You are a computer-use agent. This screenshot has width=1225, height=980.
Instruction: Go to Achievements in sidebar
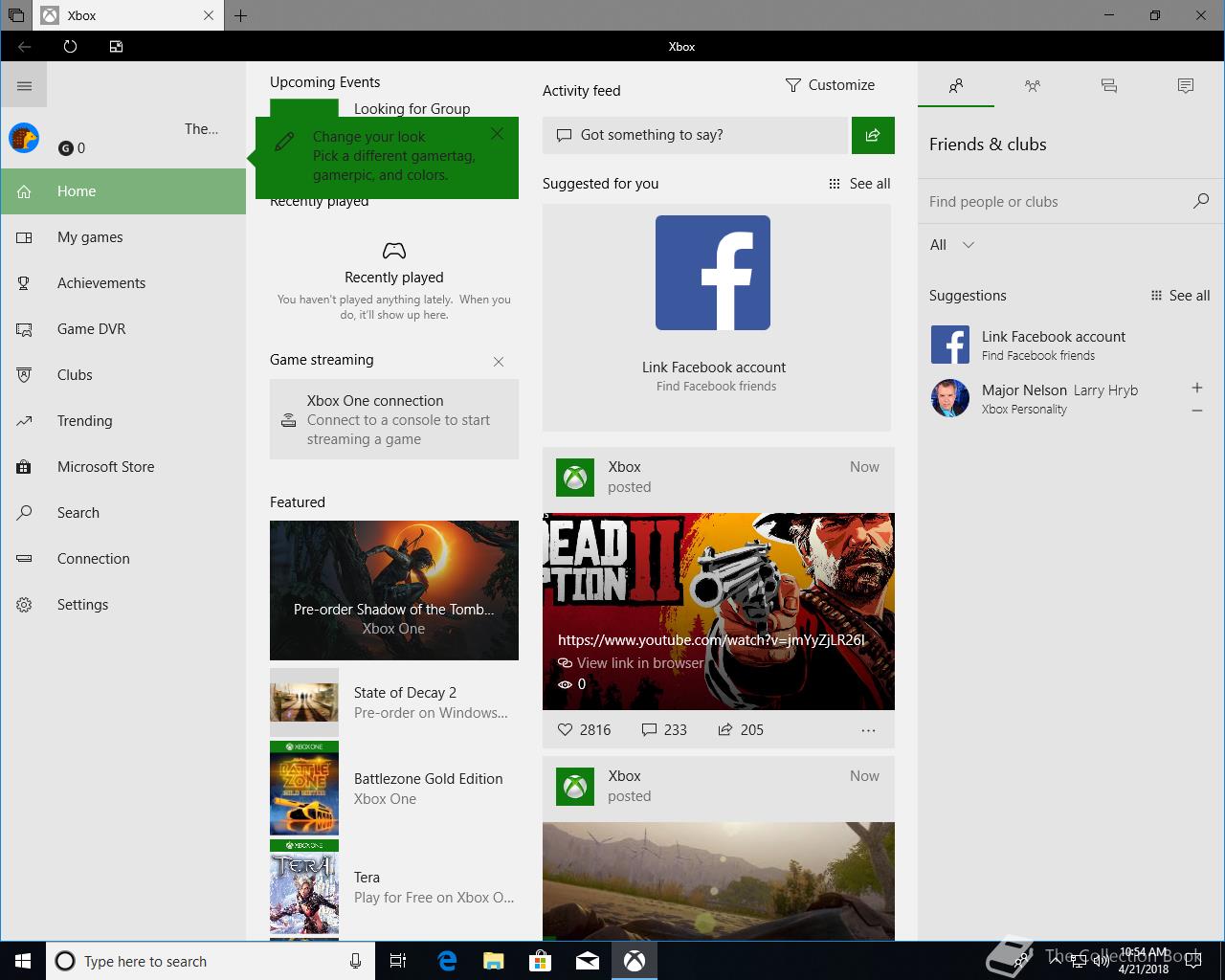click(101, 283)
